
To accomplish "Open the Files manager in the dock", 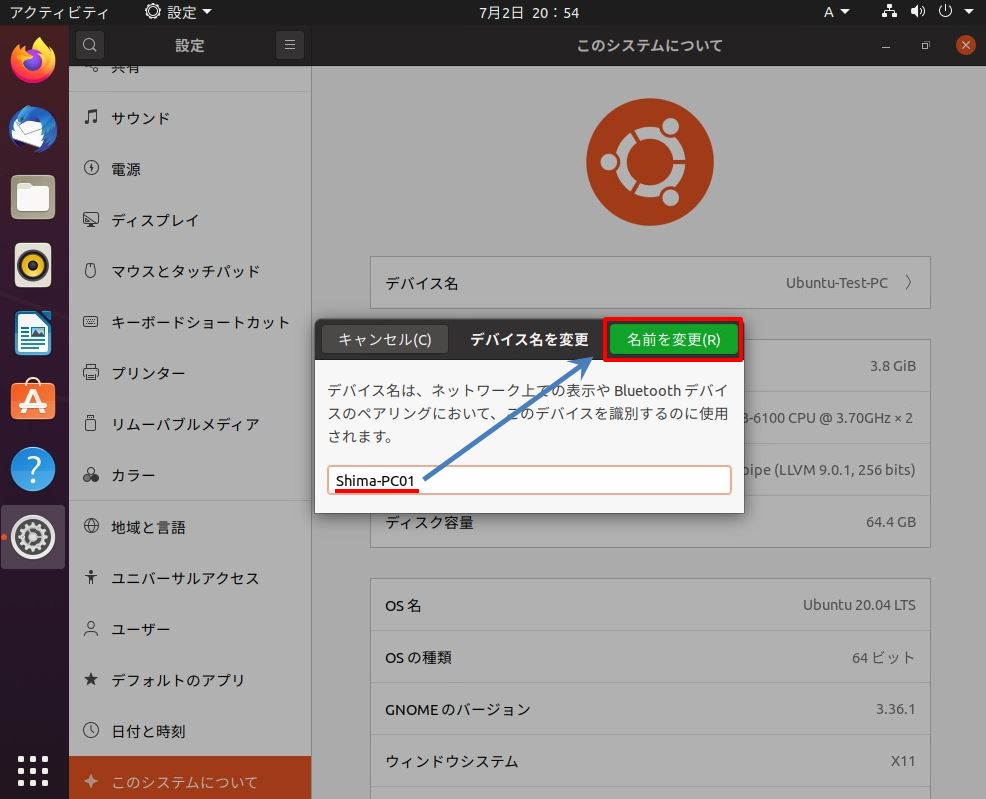I will click(x=33, y=197).
